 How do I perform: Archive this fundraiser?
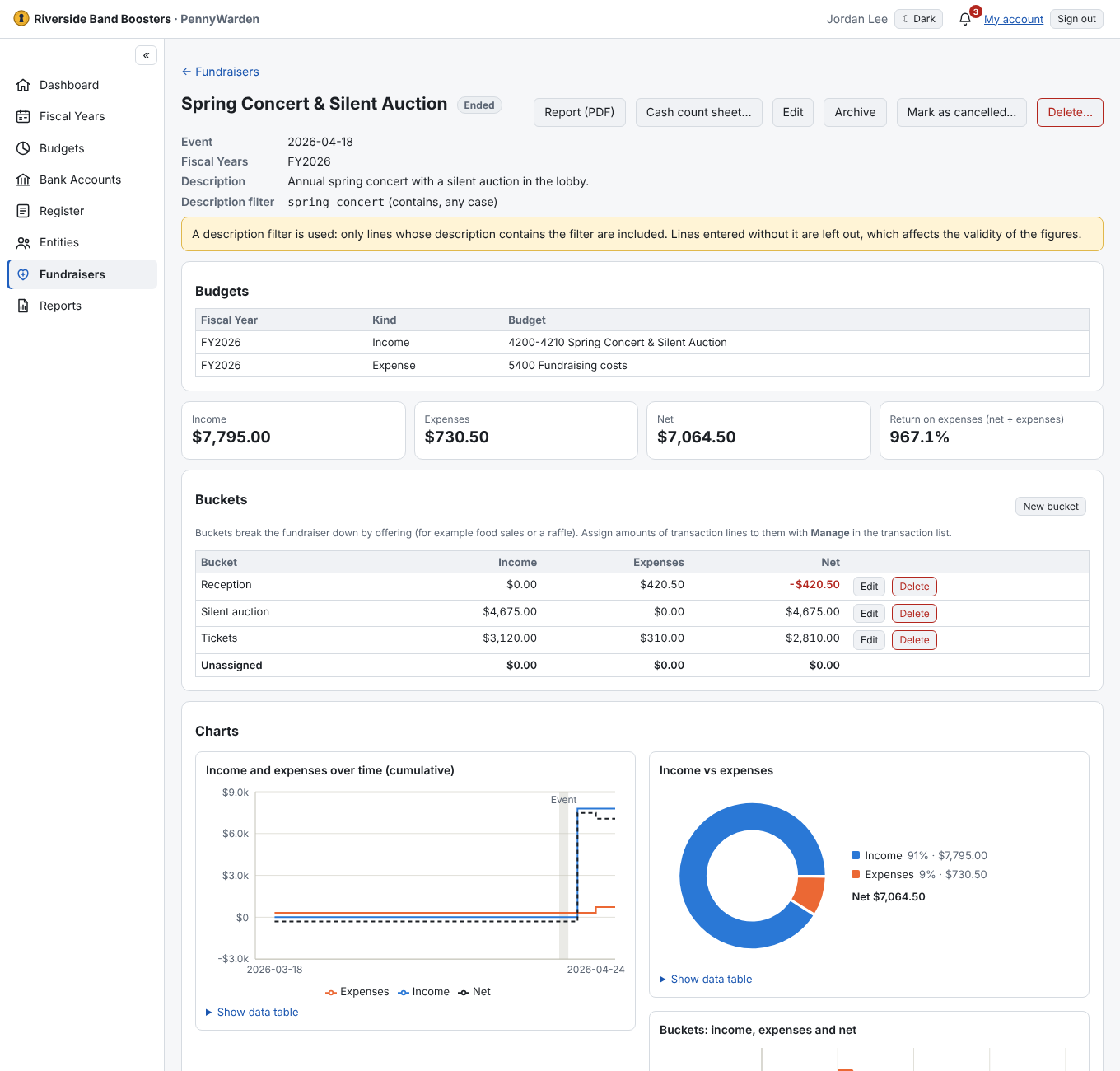[855, 112]
